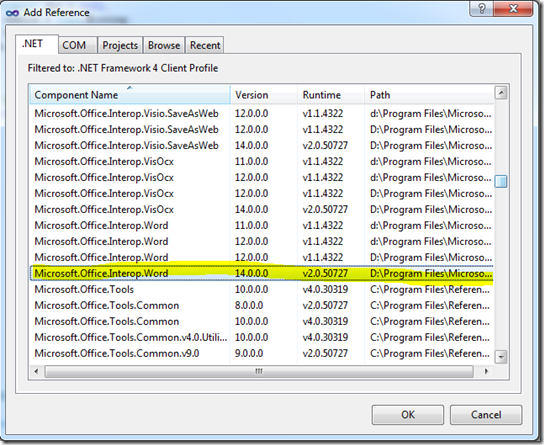Open the context help question mark button
This screenshot has width=544, height=445.
pyautogui.click(x=481, y=8)
